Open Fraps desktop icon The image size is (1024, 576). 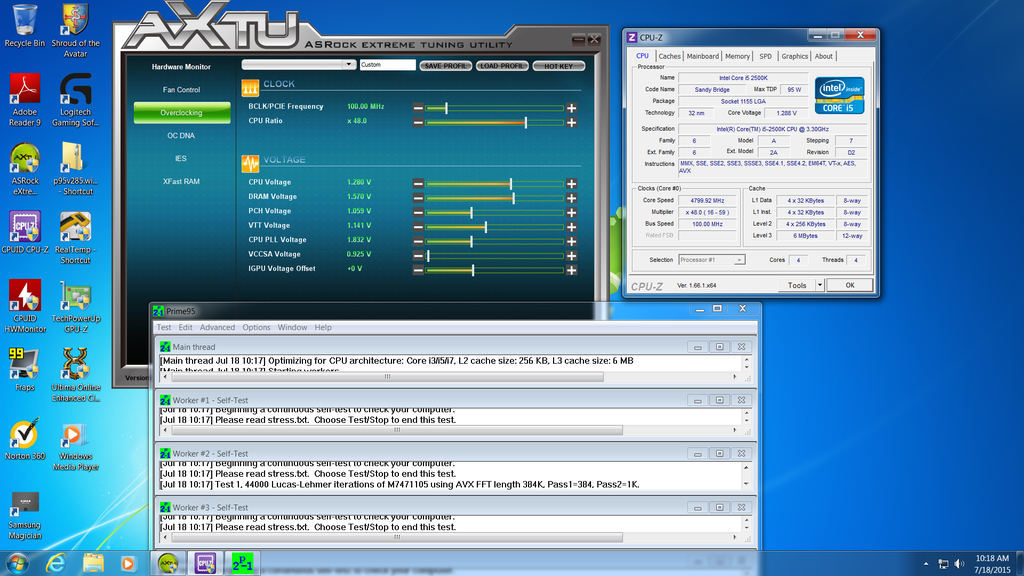pos(25,369)
